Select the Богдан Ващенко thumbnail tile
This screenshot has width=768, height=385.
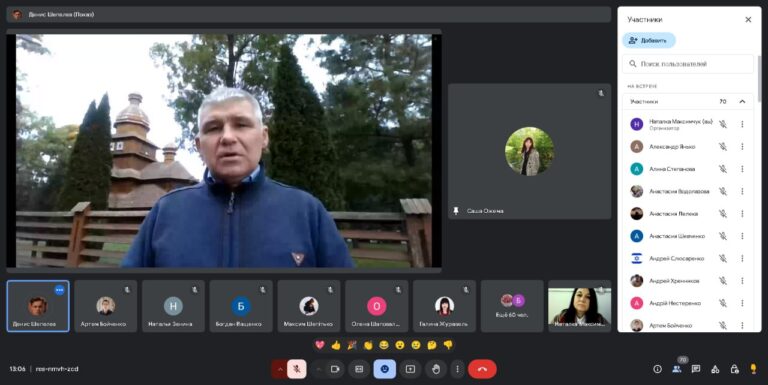click(241, 306)
